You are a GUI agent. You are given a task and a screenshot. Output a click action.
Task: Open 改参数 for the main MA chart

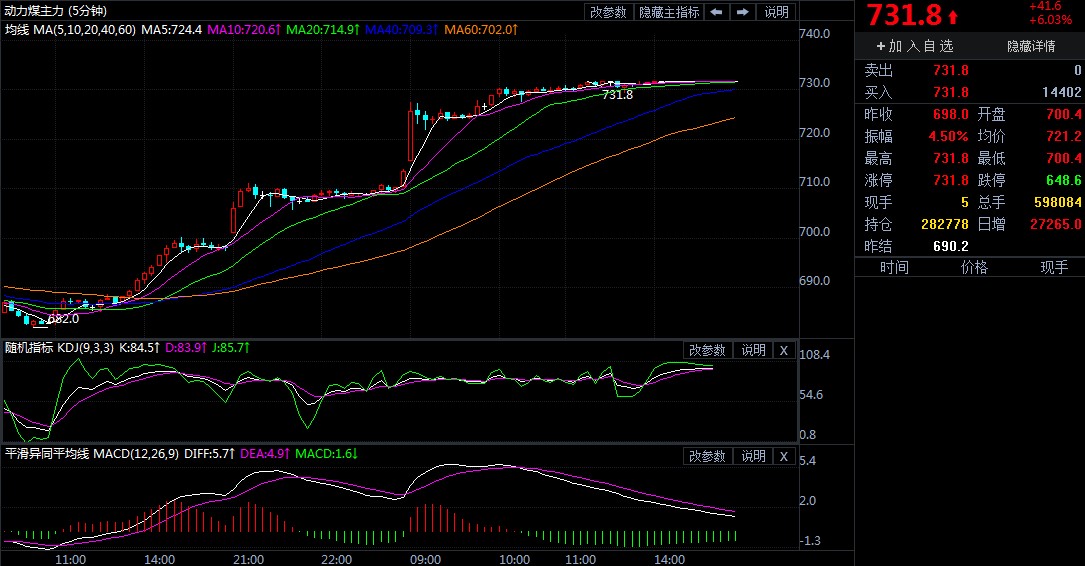pos(608,12)
